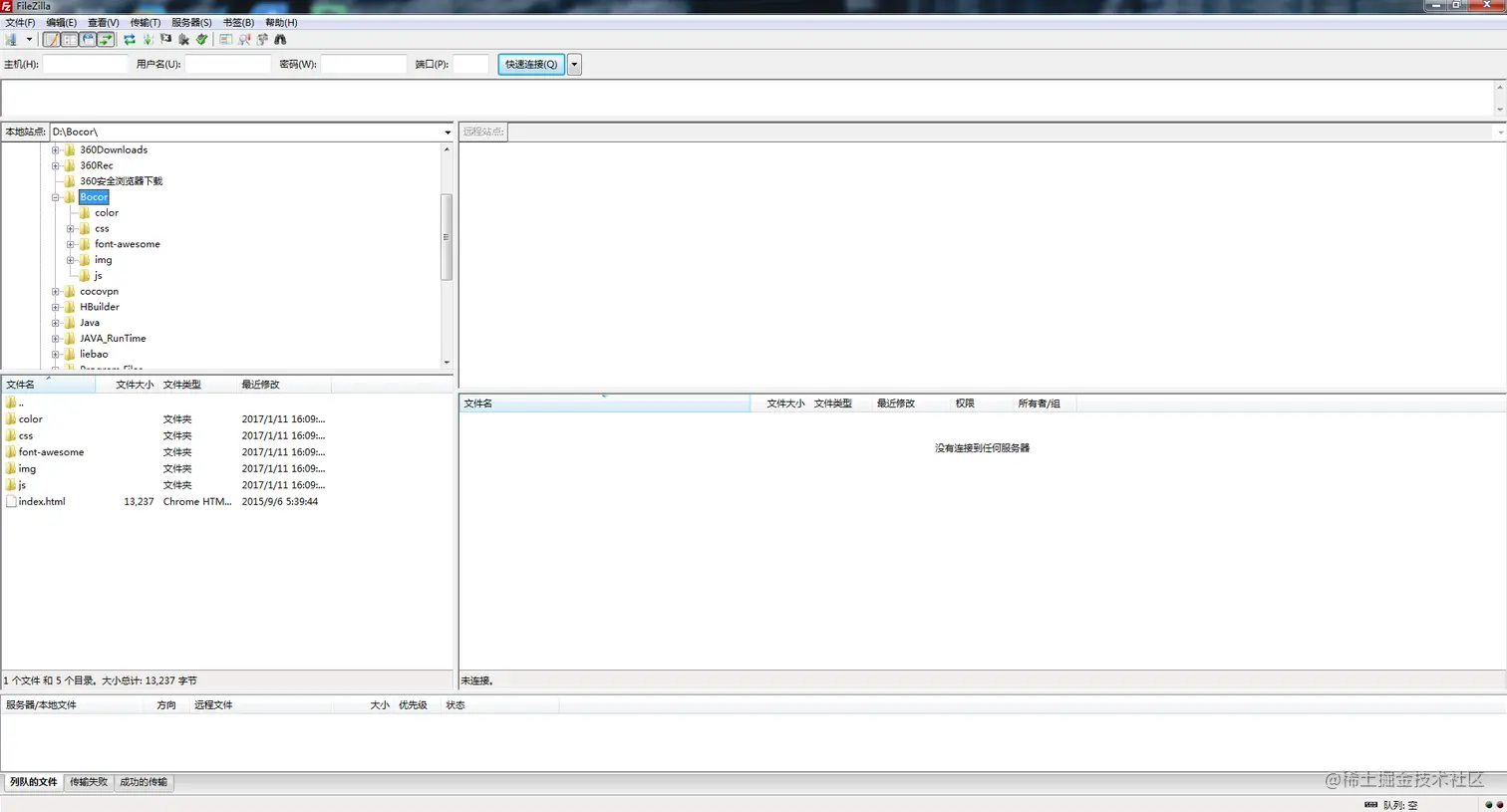Select 360安全浏览器下载 folder in tree
The height and width of the screenshot is (812, 1507).
(x=121, y=181)
